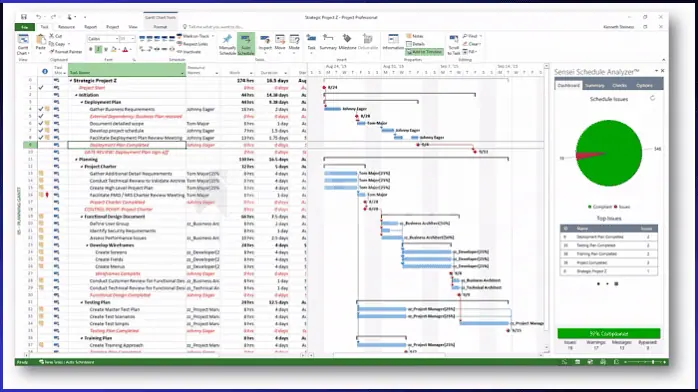This screenshot has height=392, width=698.
Task: Click the Auto Schedule button
Action: pos(246,44)
